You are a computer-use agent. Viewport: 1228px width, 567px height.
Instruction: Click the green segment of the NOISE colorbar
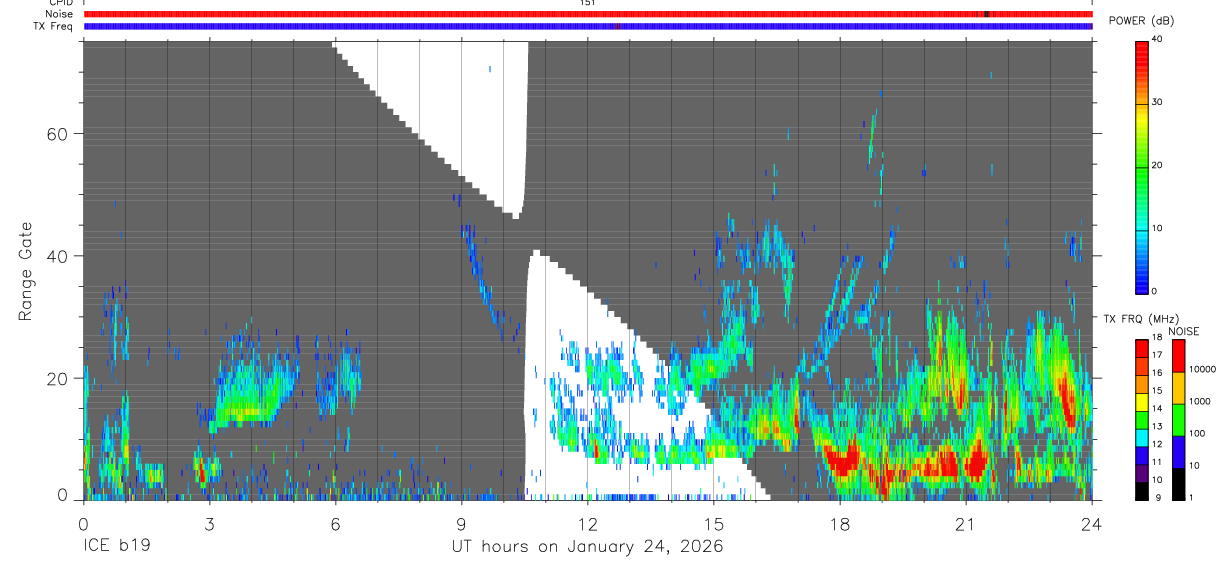(x=1179, y=420)
